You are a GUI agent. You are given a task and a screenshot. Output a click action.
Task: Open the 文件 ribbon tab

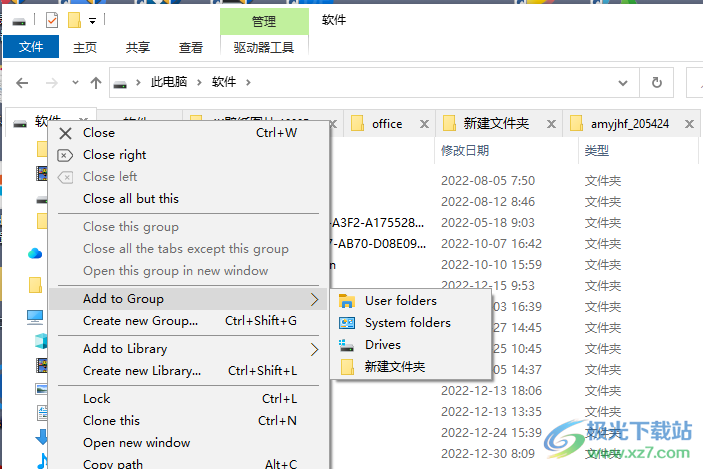click(31, 47)
